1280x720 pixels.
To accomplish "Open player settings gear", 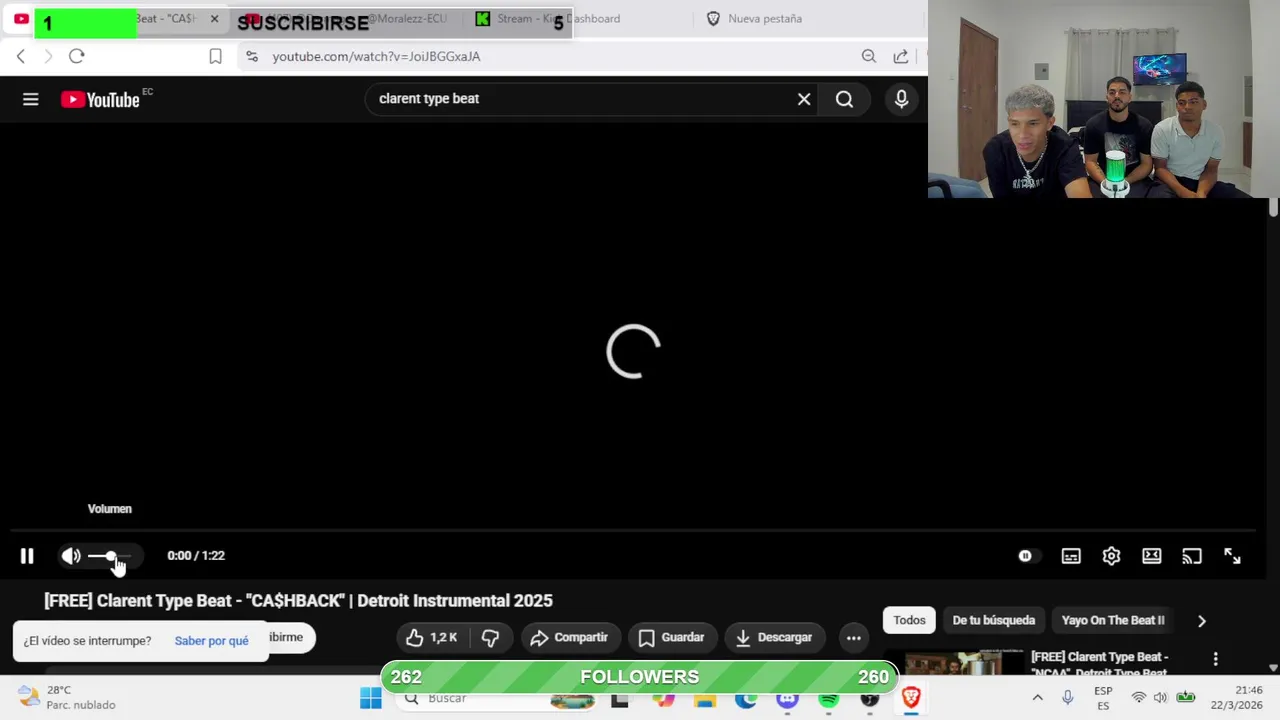I will 1111,556.
